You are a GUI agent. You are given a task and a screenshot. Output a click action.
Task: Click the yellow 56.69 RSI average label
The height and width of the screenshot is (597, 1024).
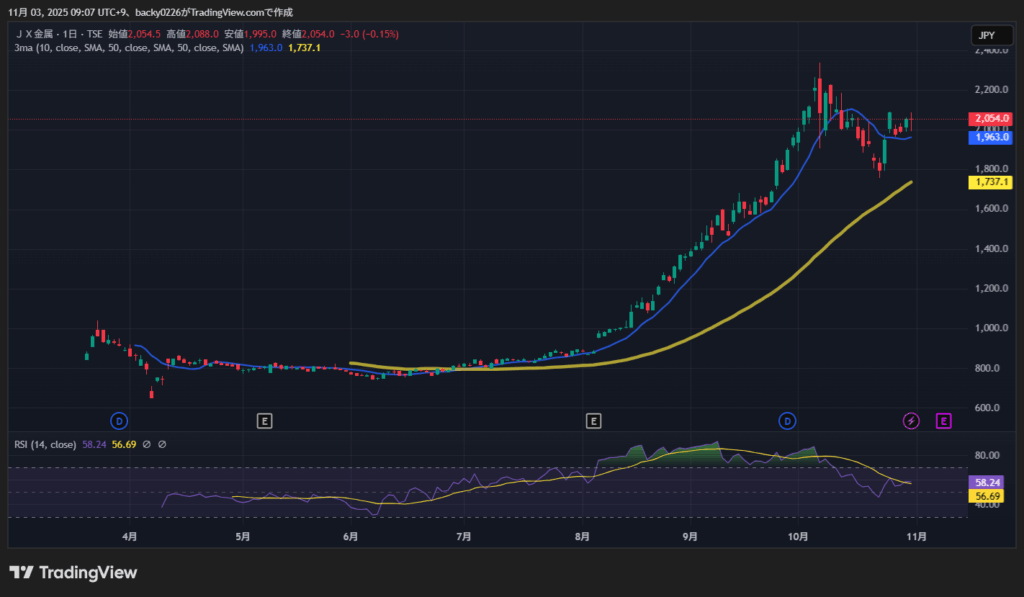coord(990,496)
